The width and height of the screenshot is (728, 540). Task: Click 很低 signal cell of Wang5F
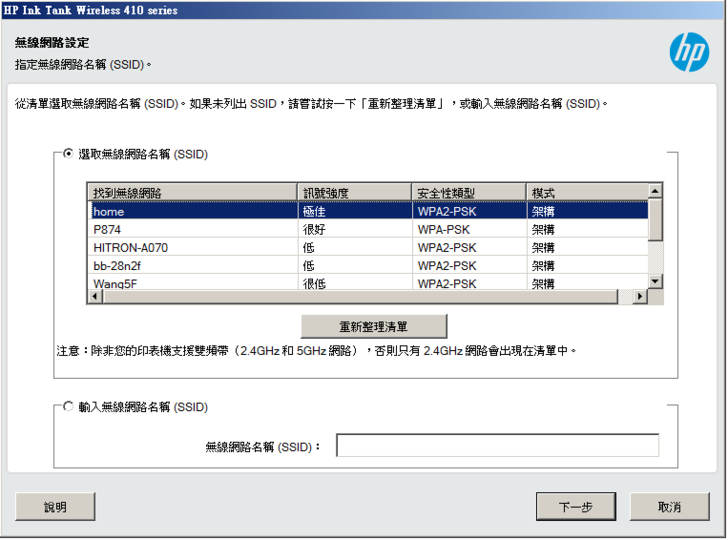354,282
